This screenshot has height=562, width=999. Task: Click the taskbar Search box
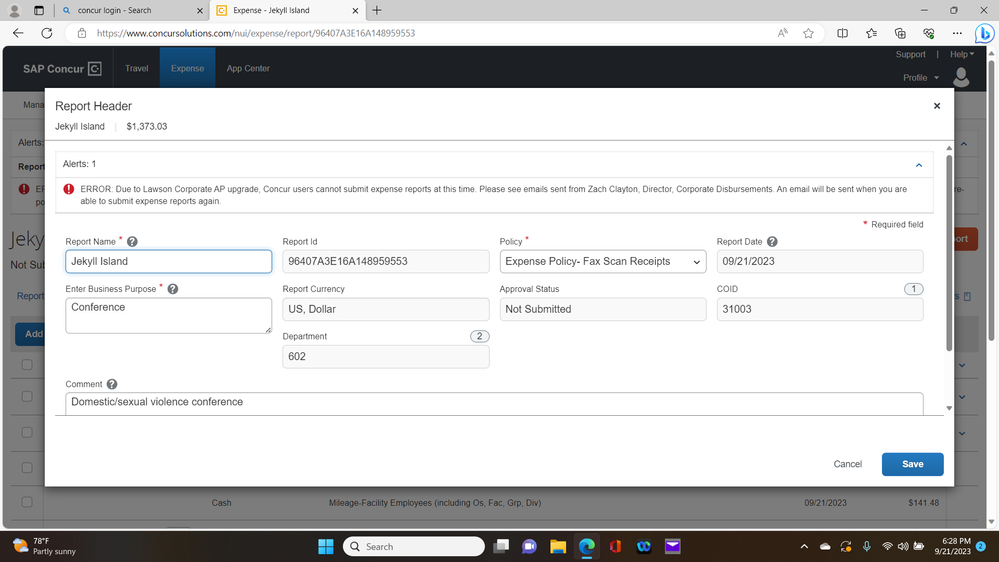[x=414, y=547]
